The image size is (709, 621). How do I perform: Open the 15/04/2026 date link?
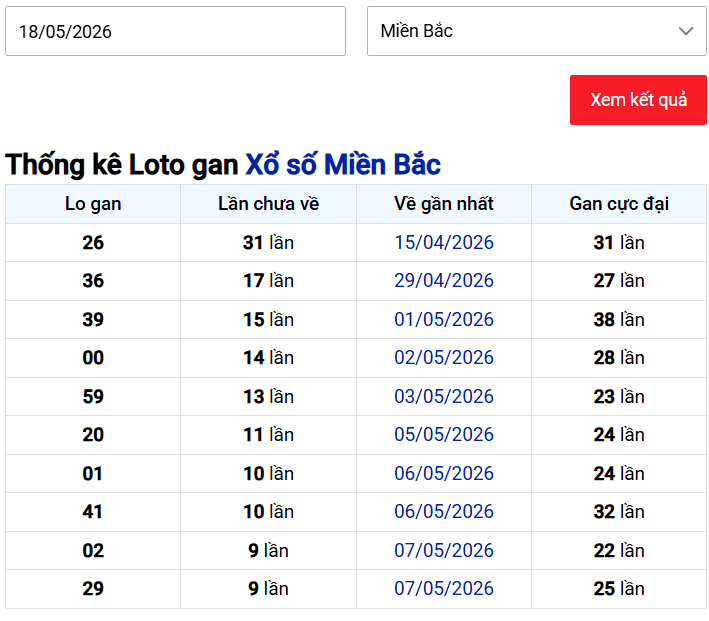click(x=444, y=242)
